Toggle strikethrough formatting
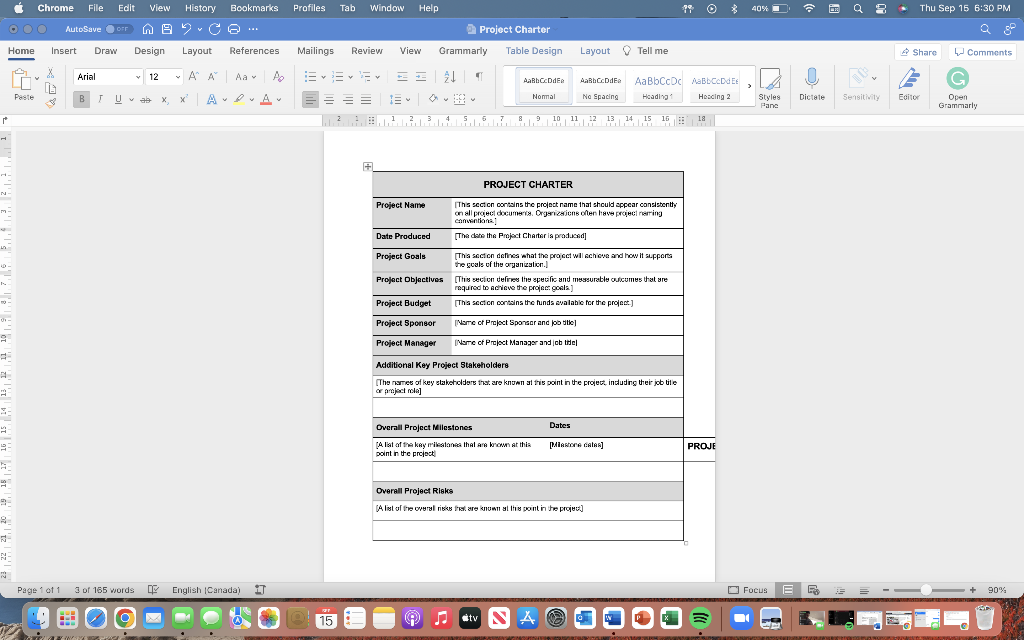 pyautogui.click(x=146, y=99)
